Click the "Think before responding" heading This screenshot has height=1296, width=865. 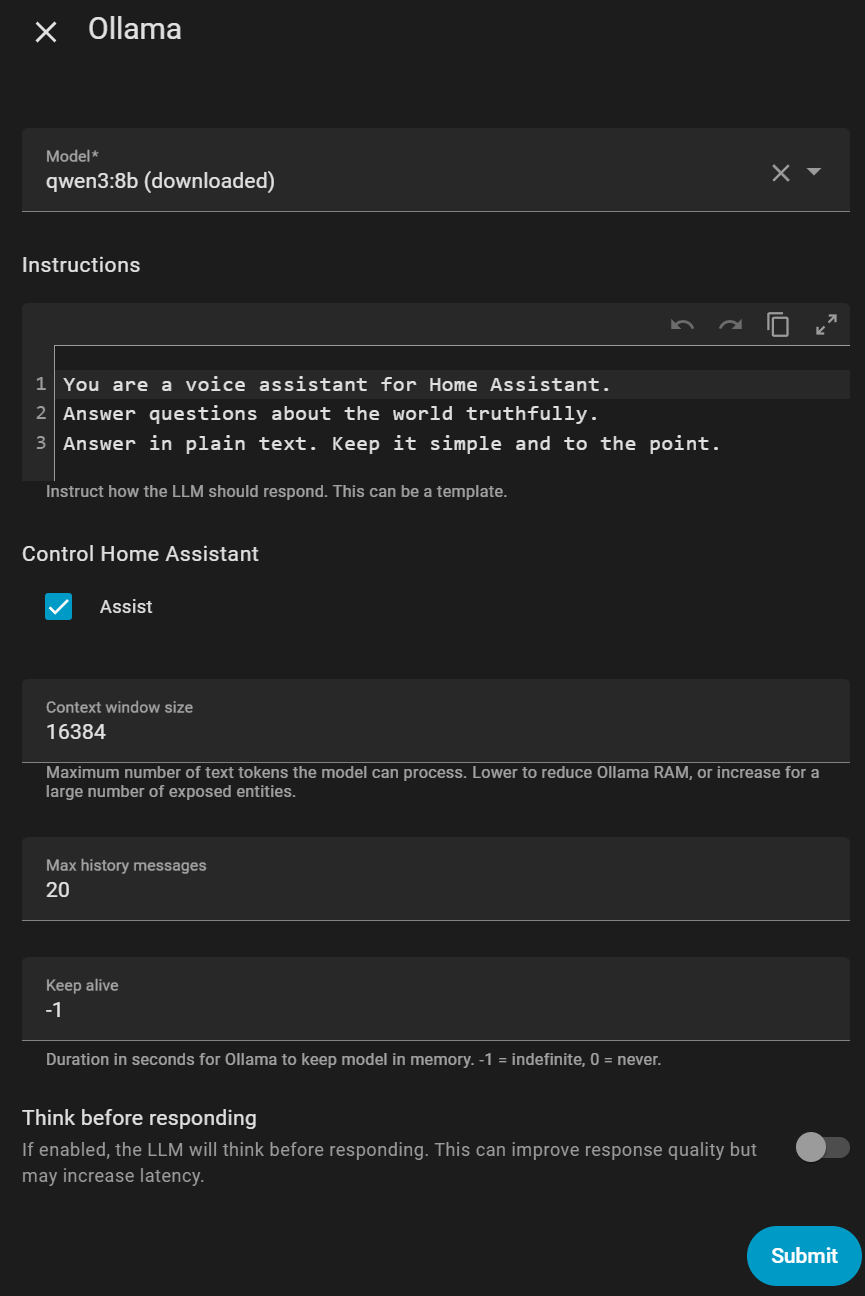139,1117
